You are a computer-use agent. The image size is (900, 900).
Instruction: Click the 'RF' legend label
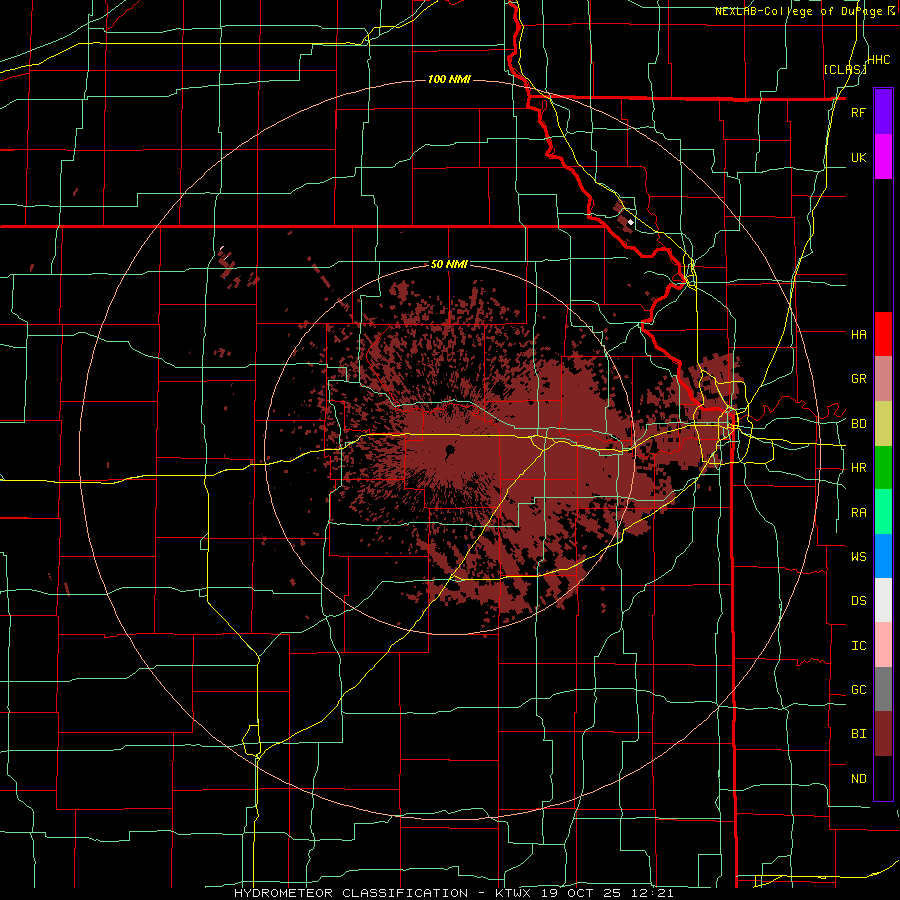pyautogui.click(x=858, y=112)
